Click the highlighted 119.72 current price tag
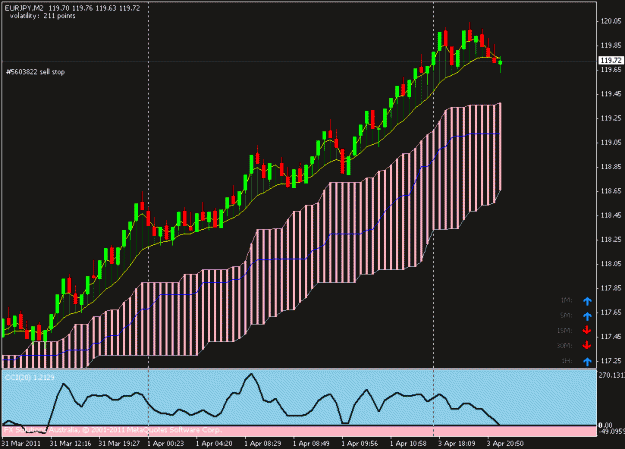625x449 pixels. pyautogui.click(x=611, y=60)
